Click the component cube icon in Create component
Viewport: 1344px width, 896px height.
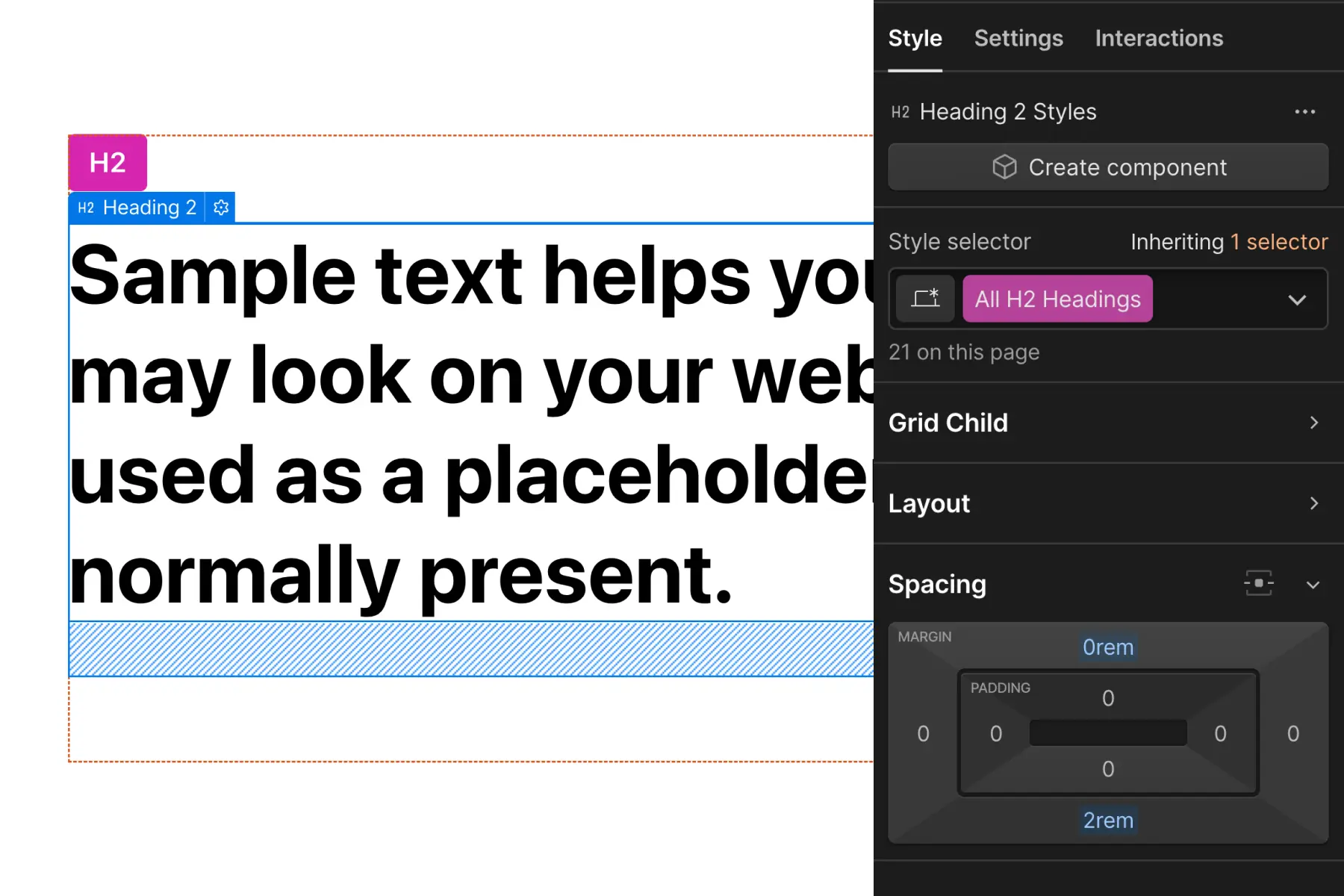1006,167
